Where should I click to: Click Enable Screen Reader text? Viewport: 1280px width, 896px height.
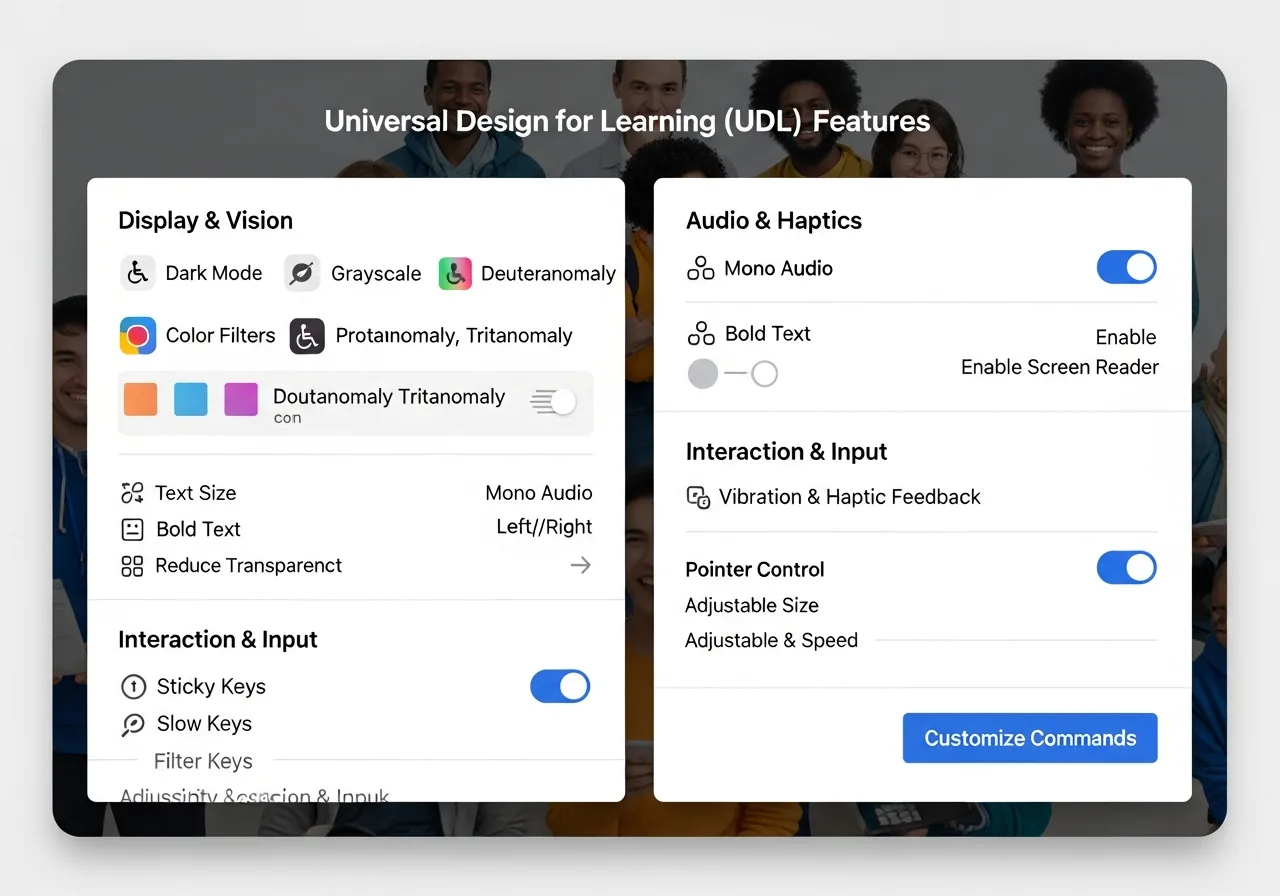(1059, 367)
